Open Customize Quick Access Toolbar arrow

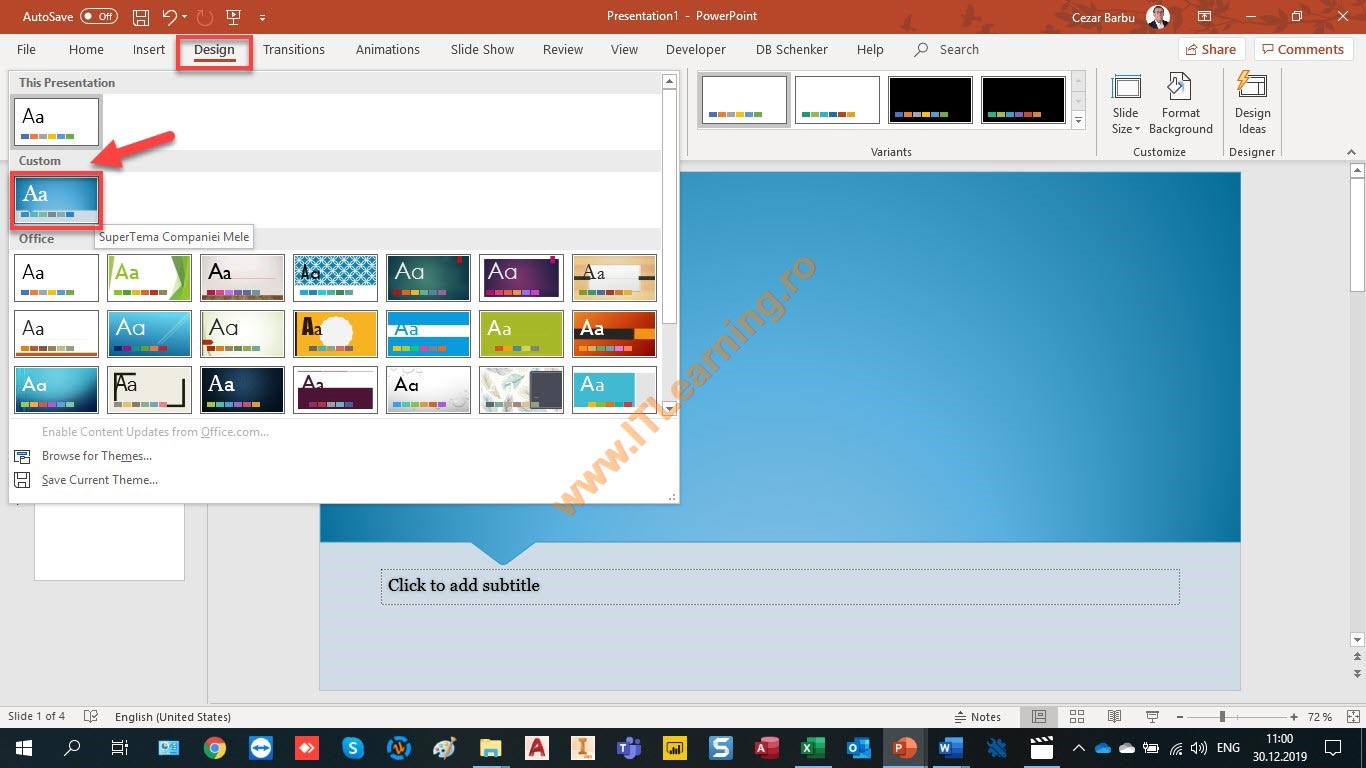(262, 17)
